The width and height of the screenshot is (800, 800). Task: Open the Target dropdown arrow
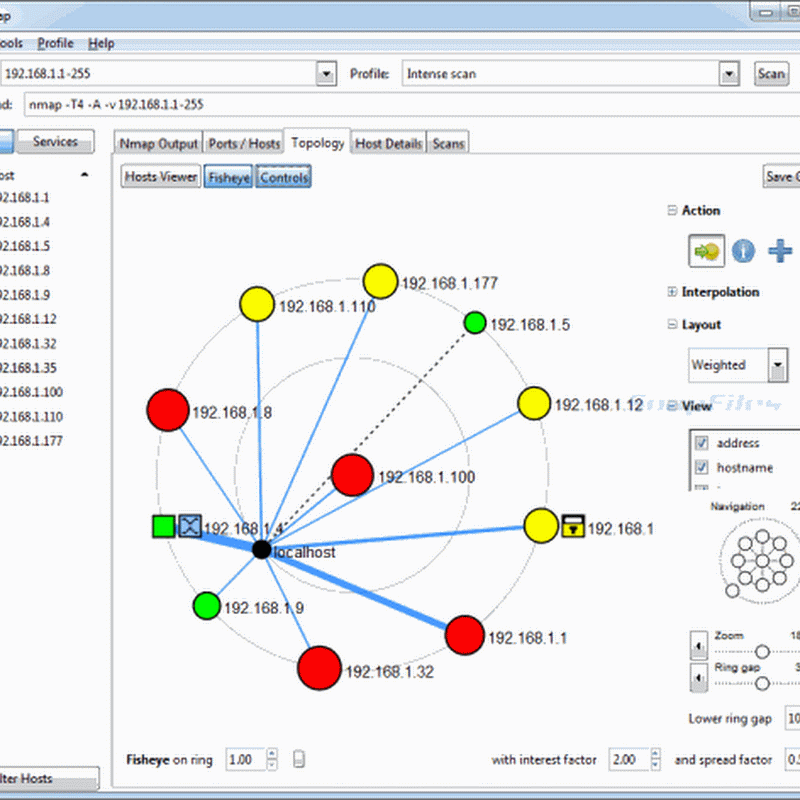click(x=326, y=74)
